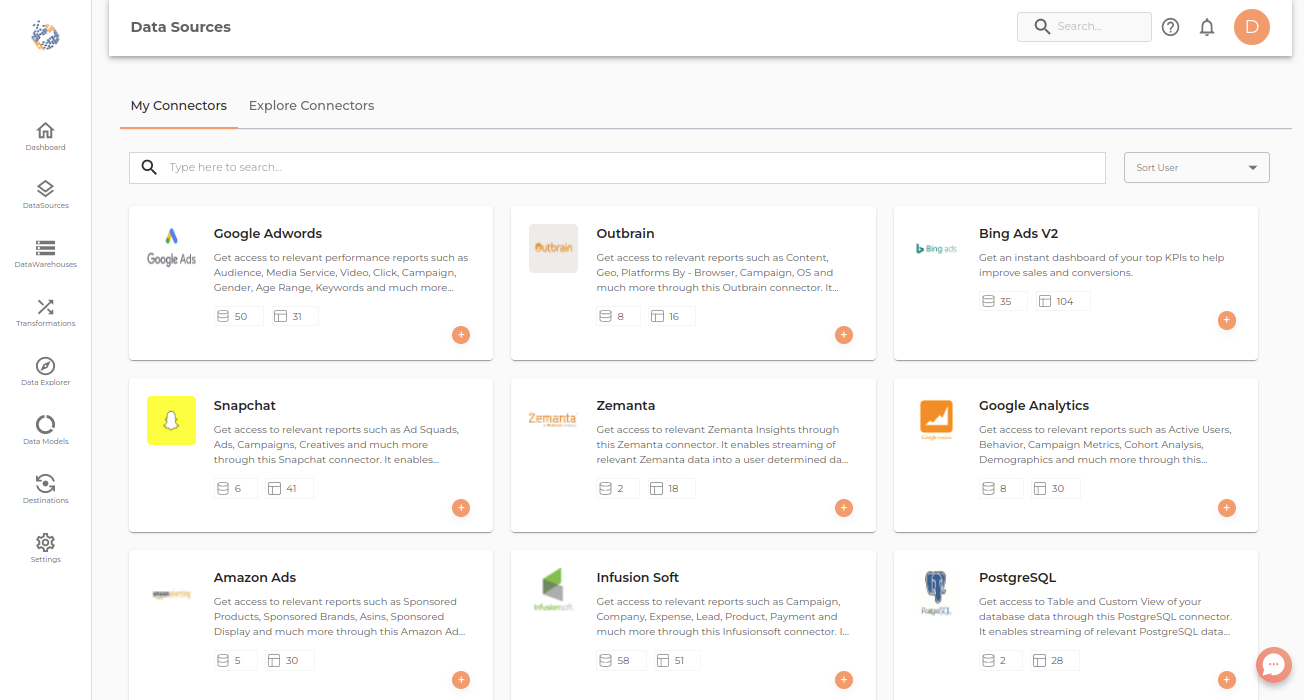This screenshot has width=1304, height=700.
Task: Add Amazon Ads with plus button
Action: coord(461,680)
